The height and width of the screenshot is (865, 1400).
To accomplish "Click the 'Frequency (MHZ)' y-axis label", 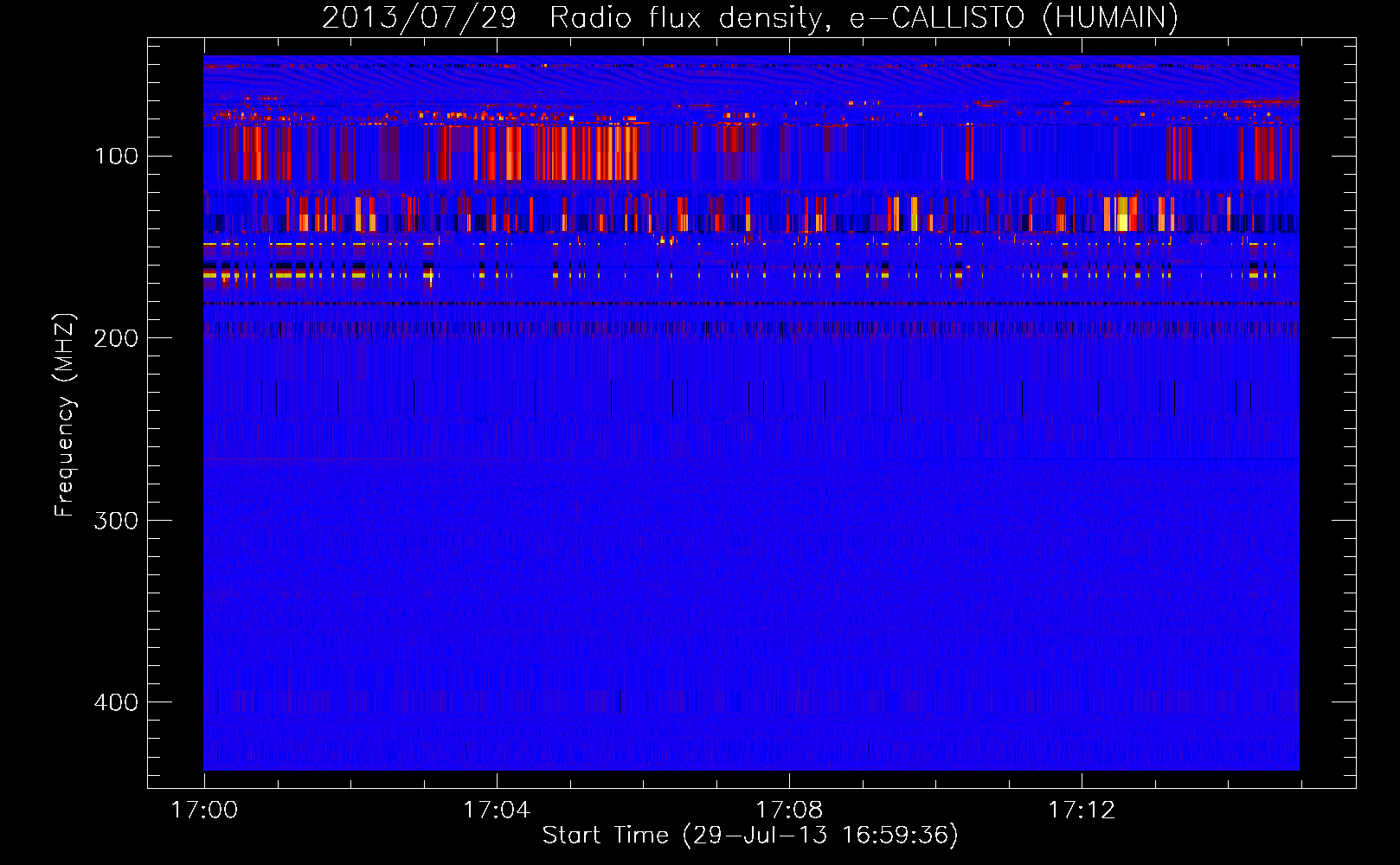I will point(65,414).
